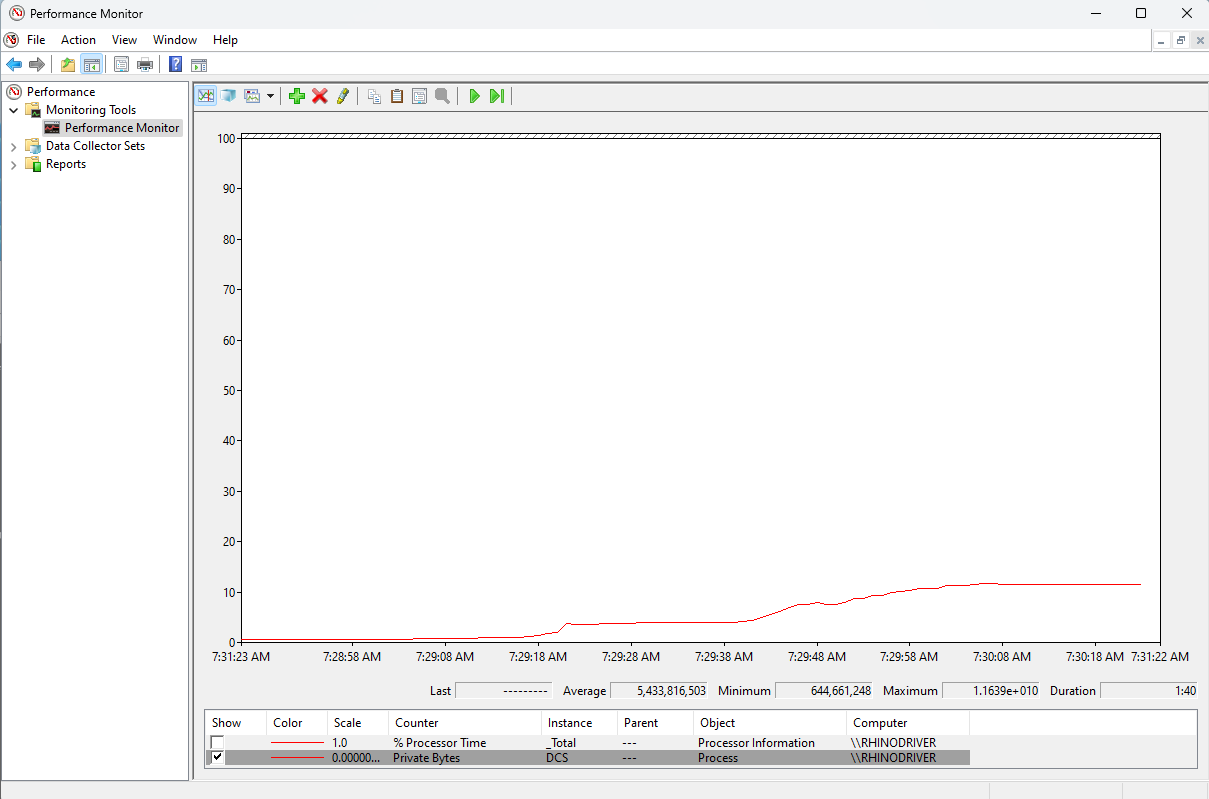Click the Update Data step icon
The image size is (1209, 799).
[x=496, y=96]
